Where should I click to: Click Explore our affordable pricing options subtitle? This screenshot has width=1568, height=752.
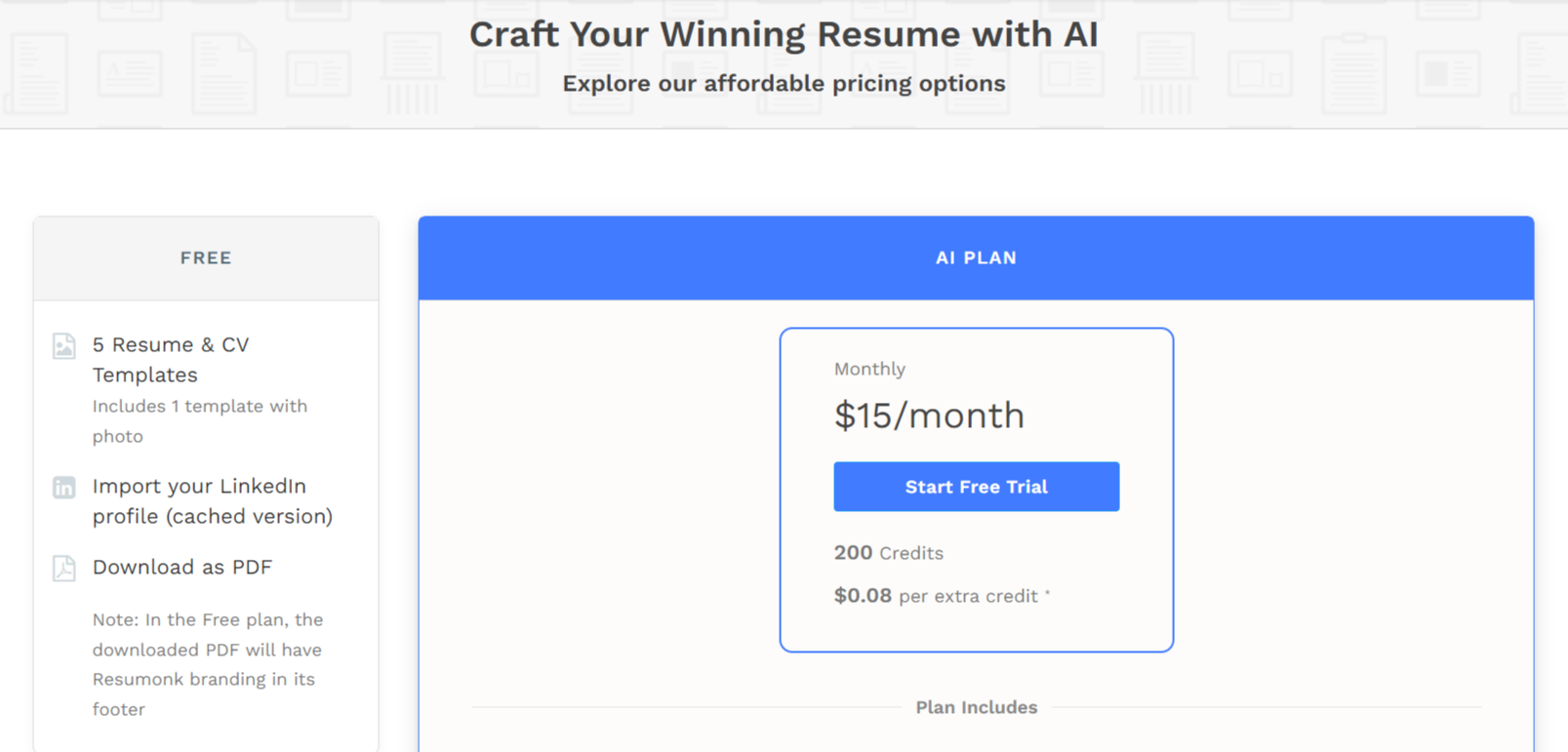[x=784, y=84]
